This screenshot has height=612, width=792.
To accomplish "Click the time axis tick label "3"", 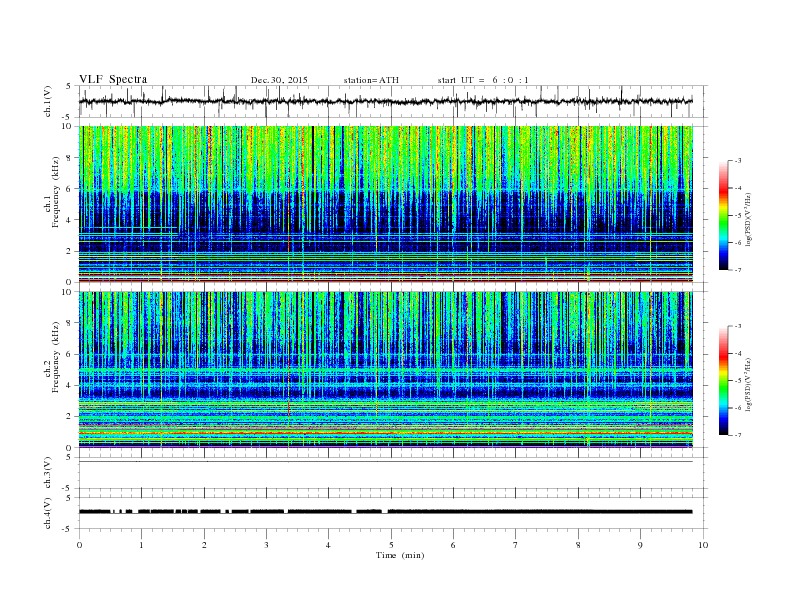I will (x=267, y=545).
